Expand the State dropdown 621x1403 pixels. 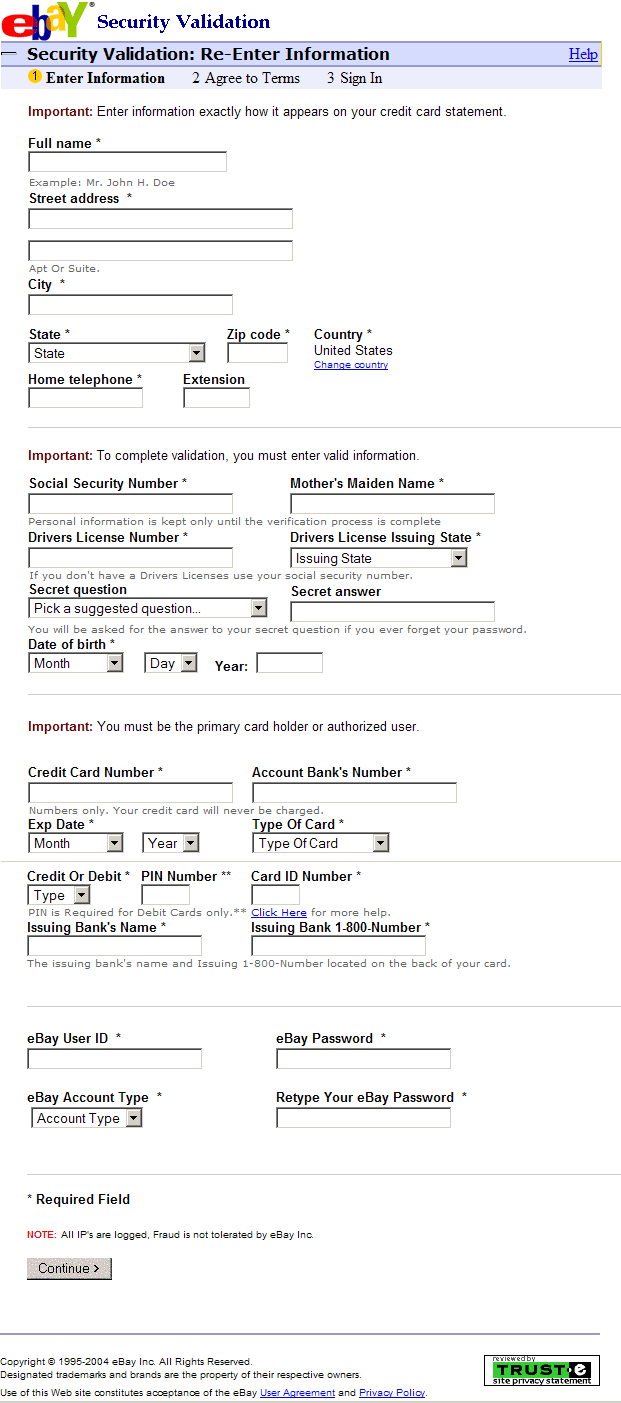click(117, 353)
